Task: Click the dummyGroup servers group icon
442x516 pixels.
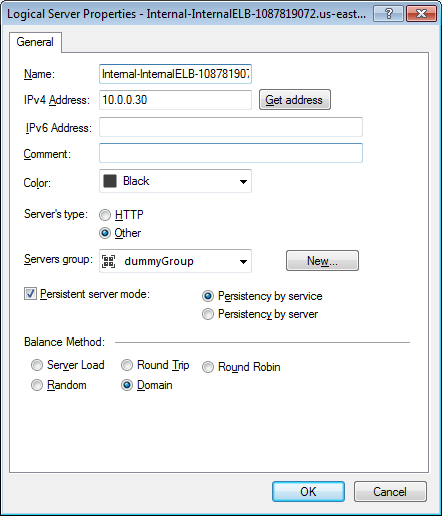Action: pos(109,261)
